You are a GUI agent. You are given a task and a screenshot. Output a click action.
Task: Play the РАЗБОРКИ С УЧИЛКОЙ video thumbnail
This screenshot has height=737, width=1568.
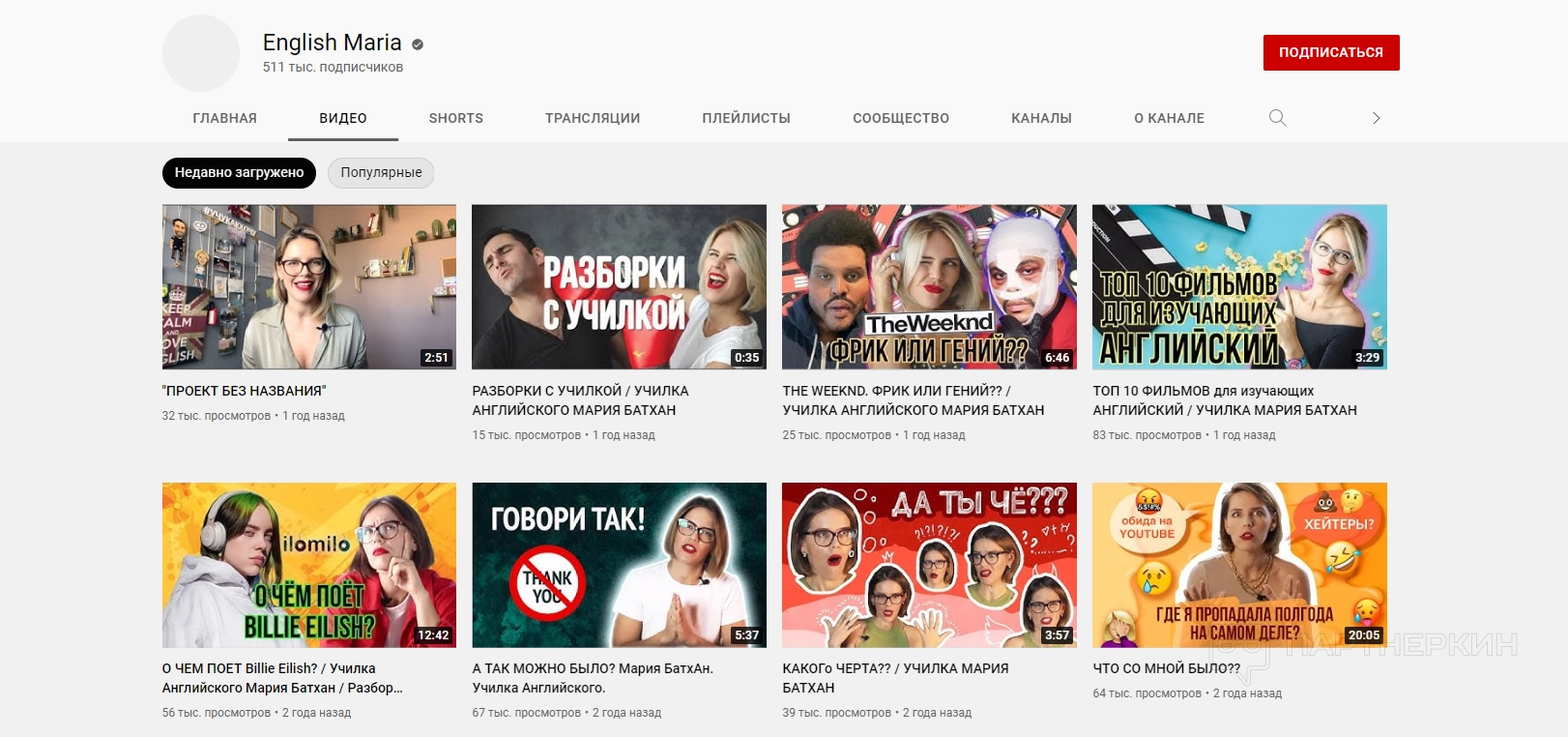coord(619,286)
